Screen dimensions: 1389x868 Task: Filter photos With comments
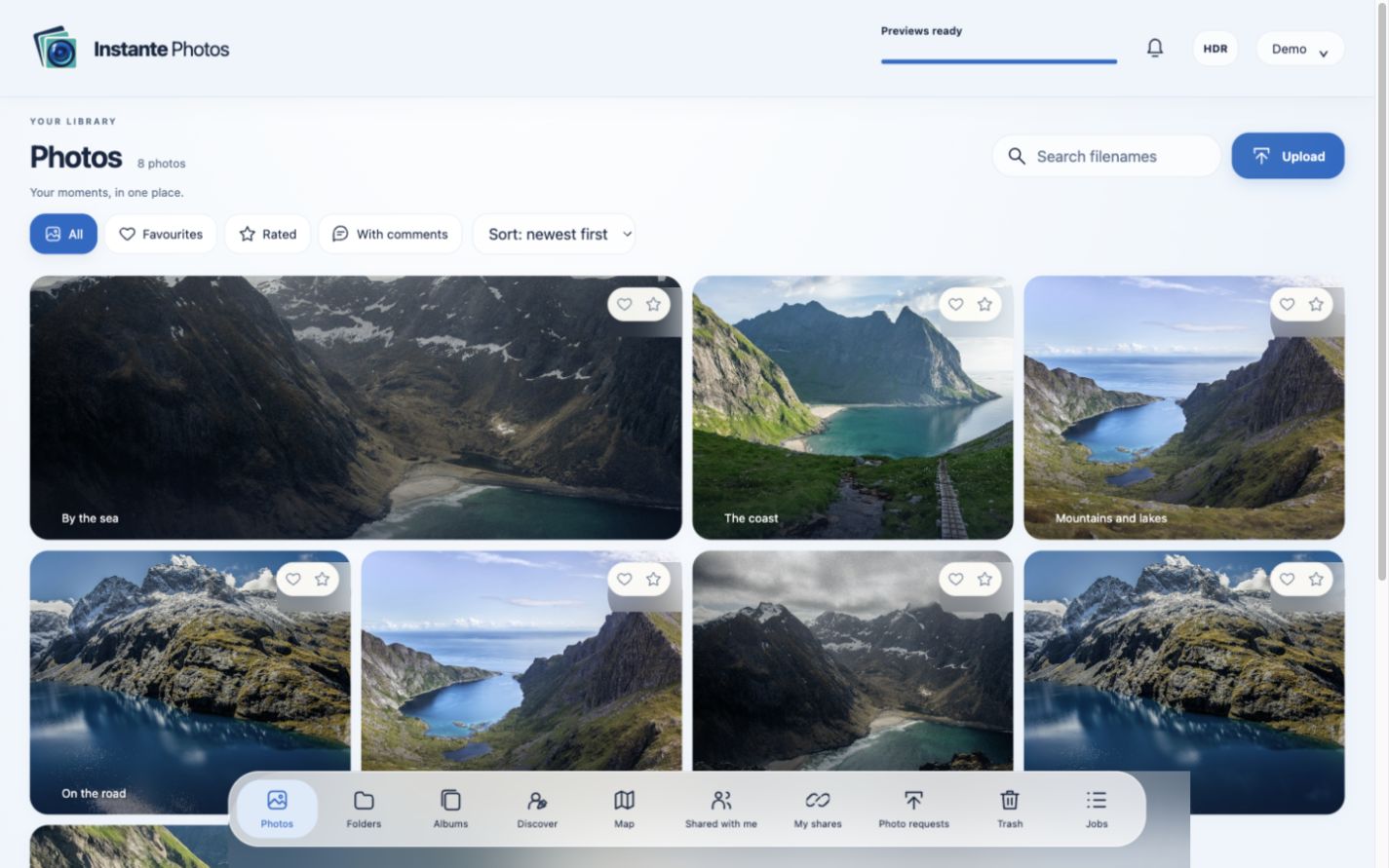pyautogui.click(x=390, y=234)
